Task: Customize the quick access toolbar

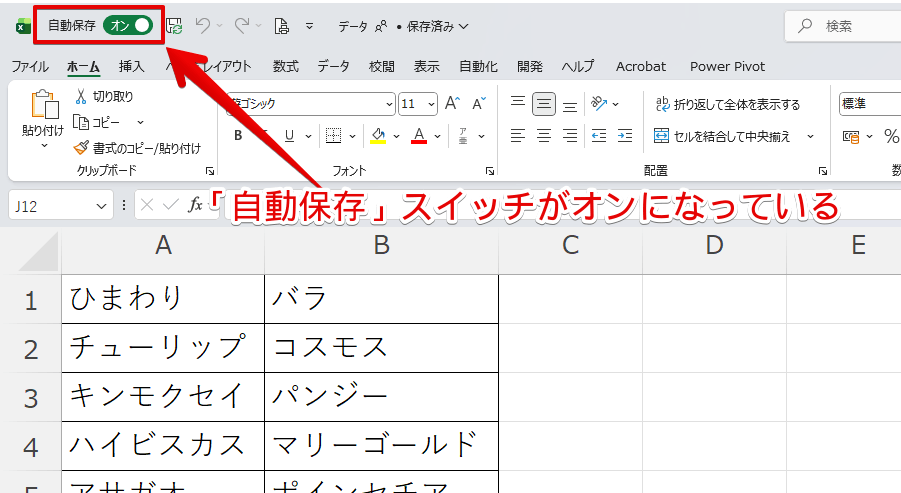Action: click(309, 26)
